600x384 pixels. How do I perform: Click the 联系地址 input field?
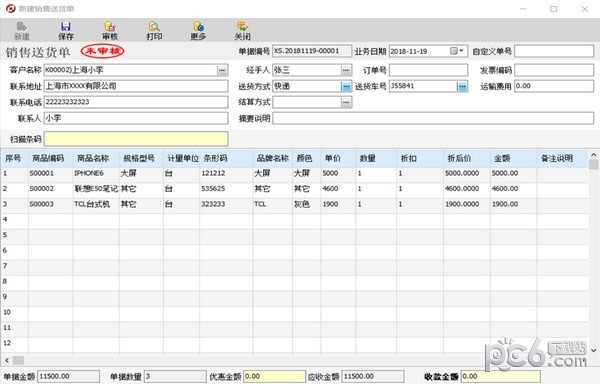pos(136,86)
